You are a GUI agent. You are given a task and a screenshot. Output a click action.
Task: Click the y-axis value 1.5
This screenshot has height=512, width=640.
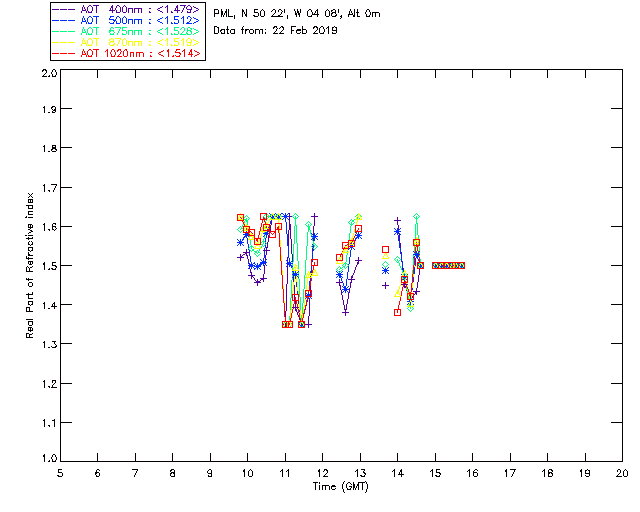click(x=49, y=266)
